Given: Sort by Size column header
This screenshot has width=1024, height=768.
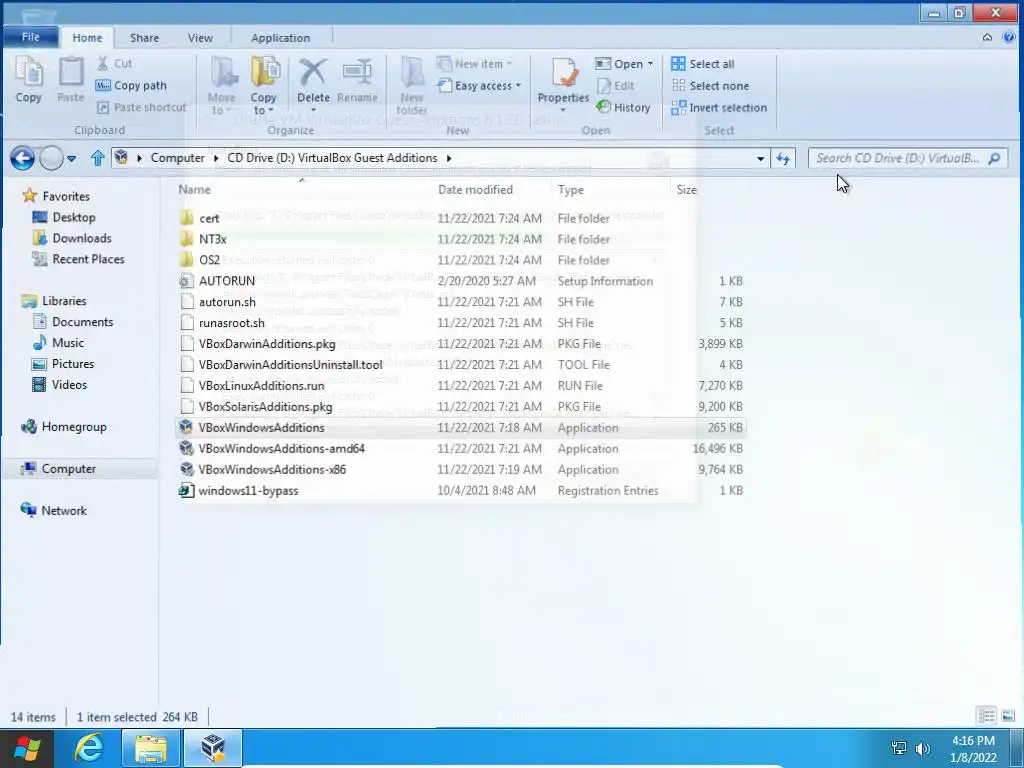Looking at the screenshot, I should 686,189.
